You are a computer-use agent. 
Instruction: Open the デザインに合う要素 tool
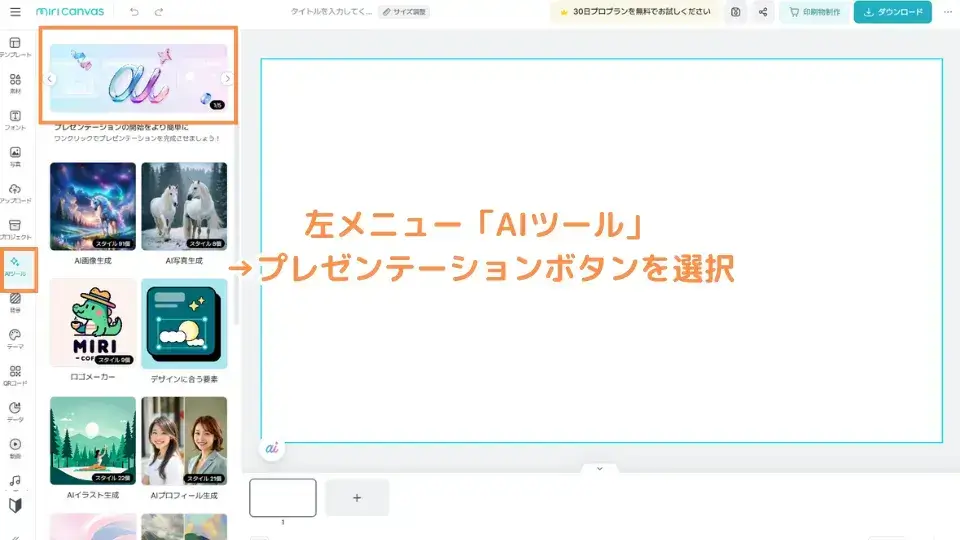(x=184, y=324)
